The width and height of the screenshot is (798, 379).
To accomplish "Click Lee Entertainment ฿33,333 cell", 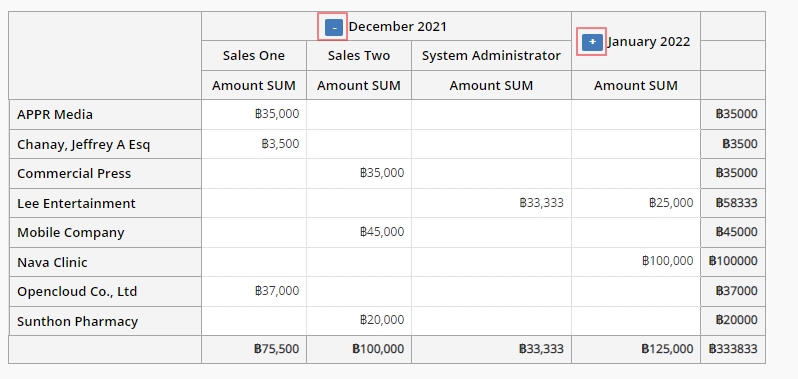I will [x=491, y=203].
